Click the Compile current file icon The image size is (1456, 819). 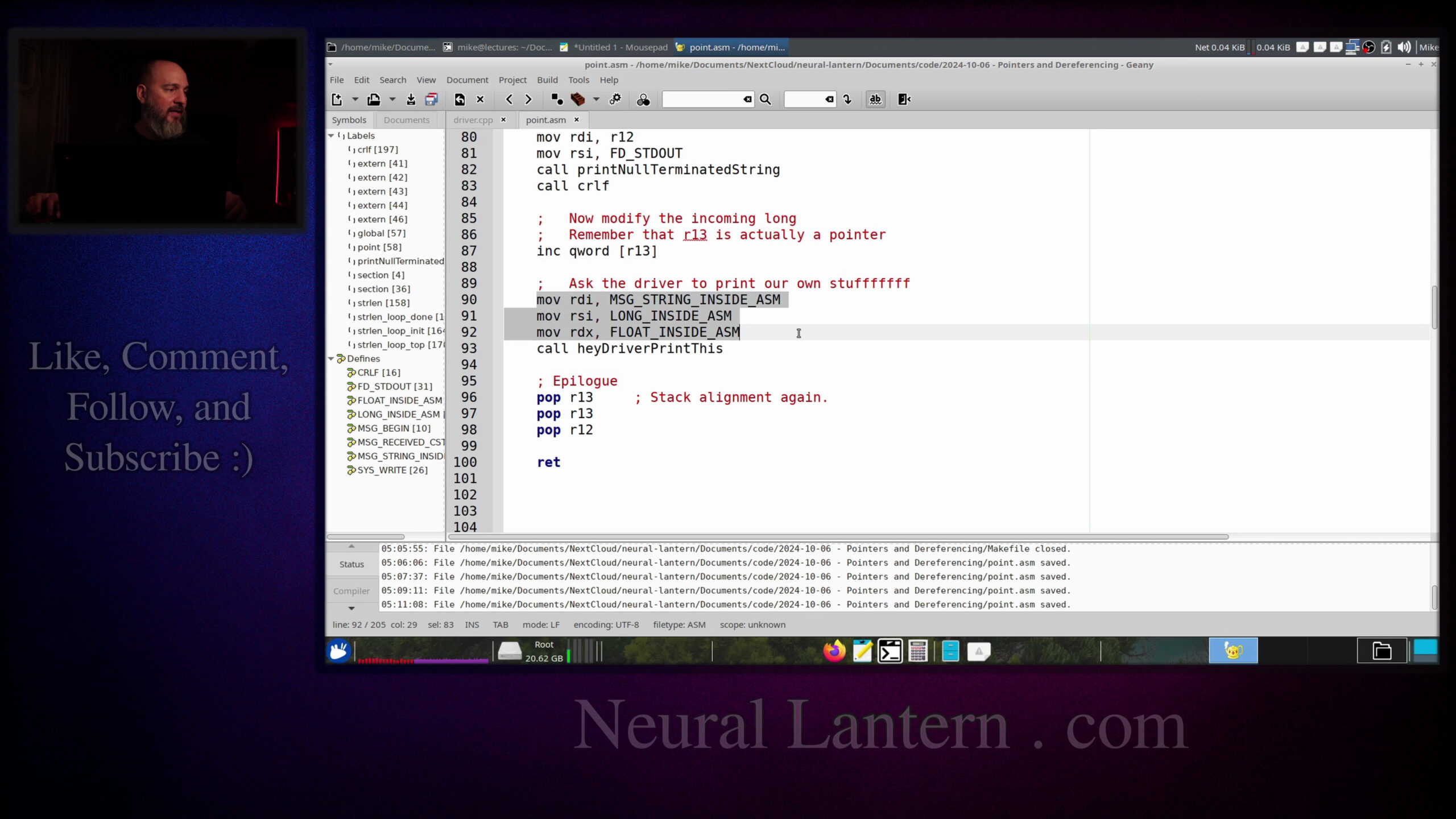point(557,100)
